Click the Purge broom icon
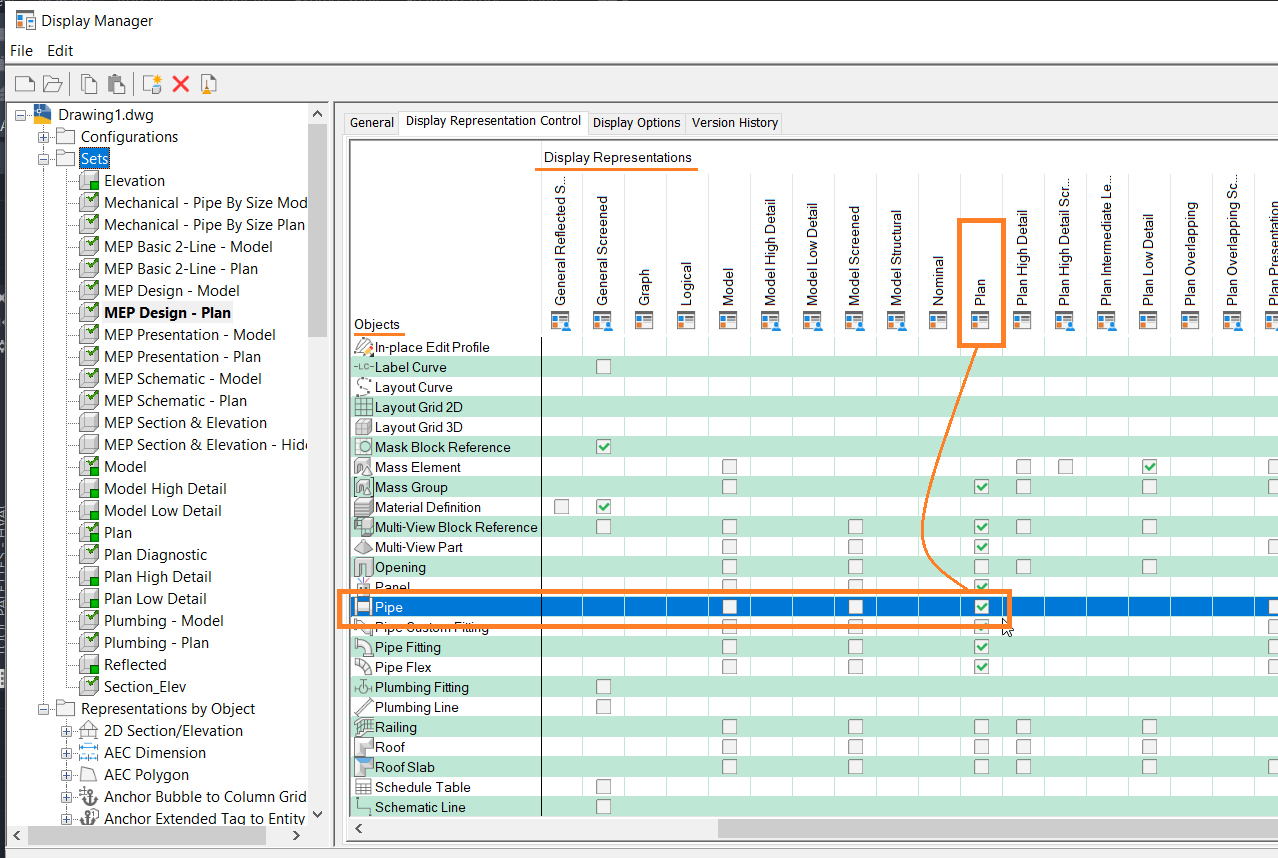Viewport: 1278px width, 858px height. 208,84
